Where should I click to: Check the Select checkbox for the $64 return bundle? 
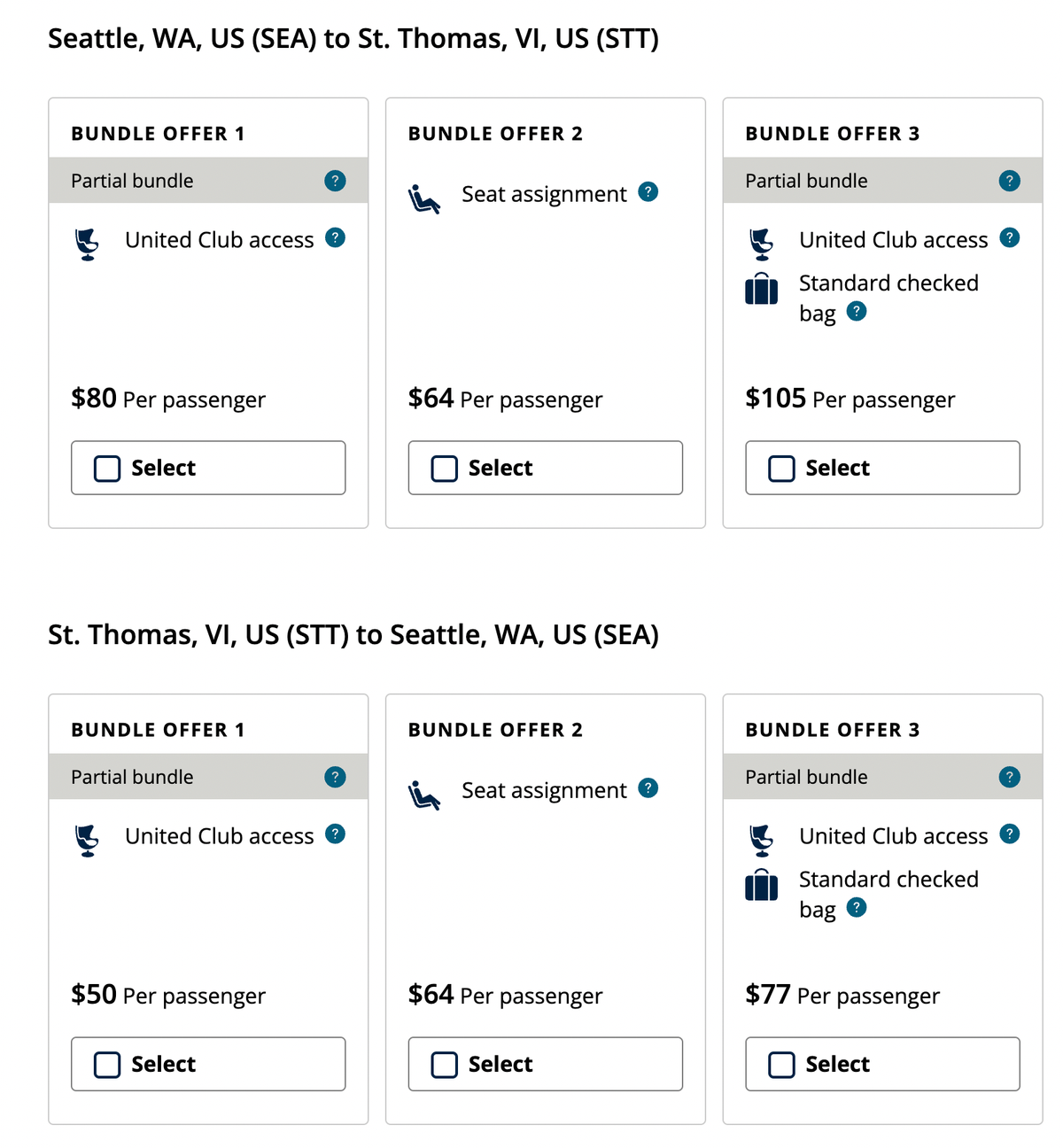point(443,1064)
